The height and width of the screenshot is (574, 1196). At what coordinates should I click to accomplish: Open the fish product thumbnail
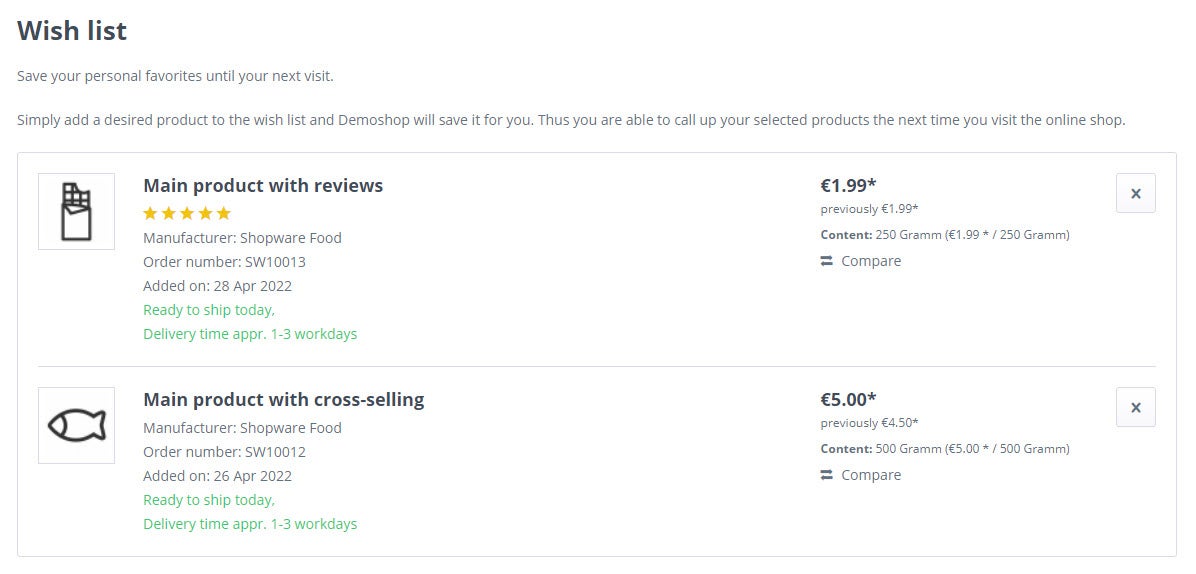76,425
